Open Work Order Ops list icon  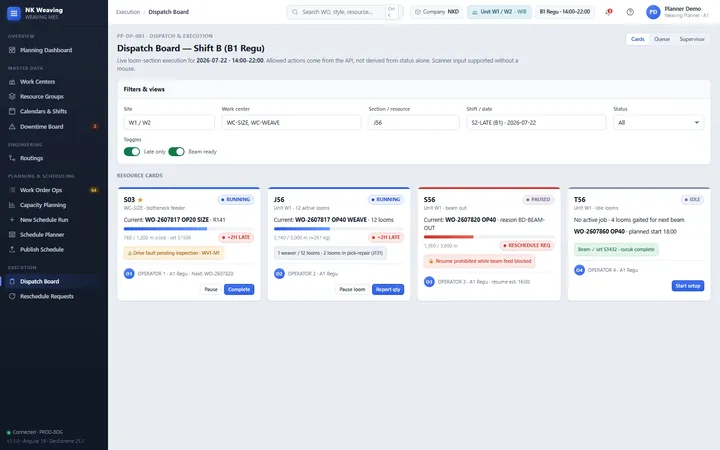(x=12, y=190)
